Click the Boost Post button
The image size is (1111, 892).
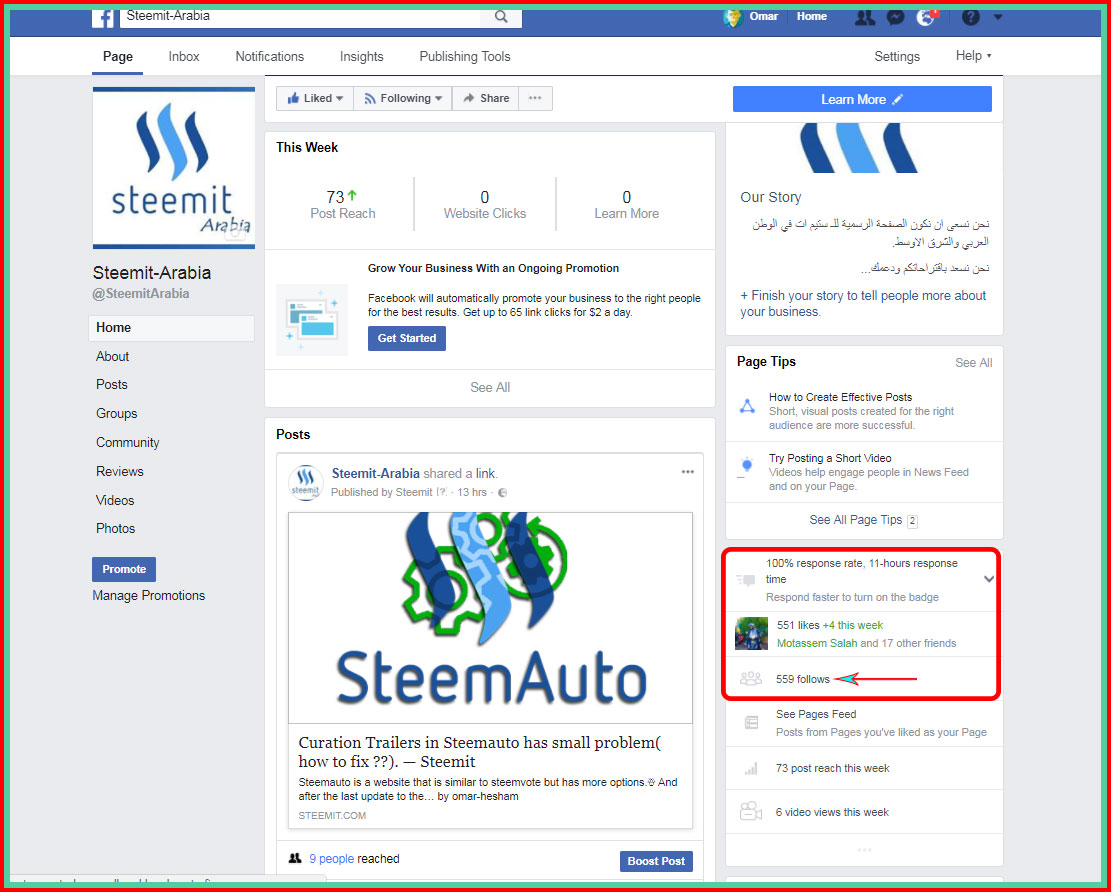[x=656, y=862]
